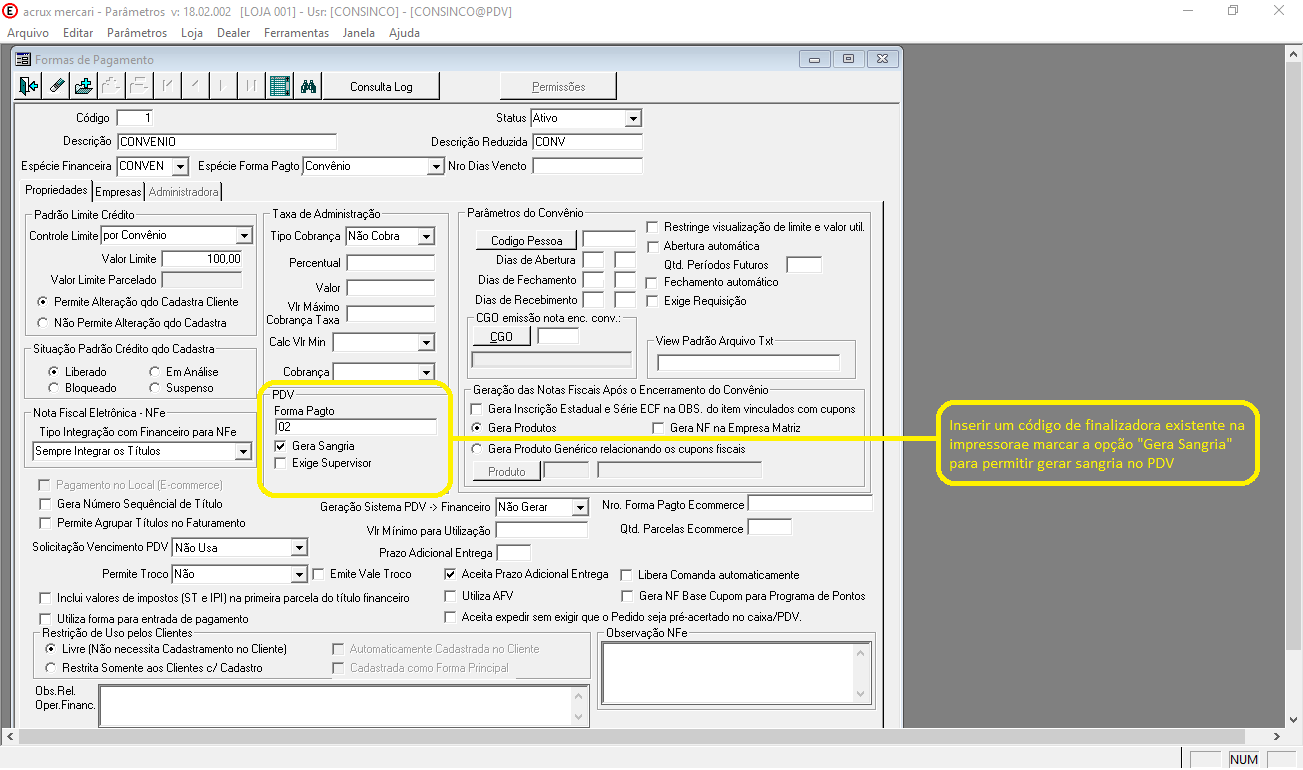Click the exit door icon in the toolbar

[29, 87]
